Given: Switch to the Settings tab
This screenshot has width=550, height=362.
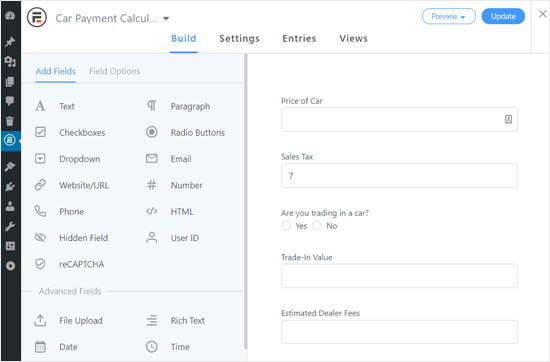Looking at the screenshot, I should click(x=240, y=39).
